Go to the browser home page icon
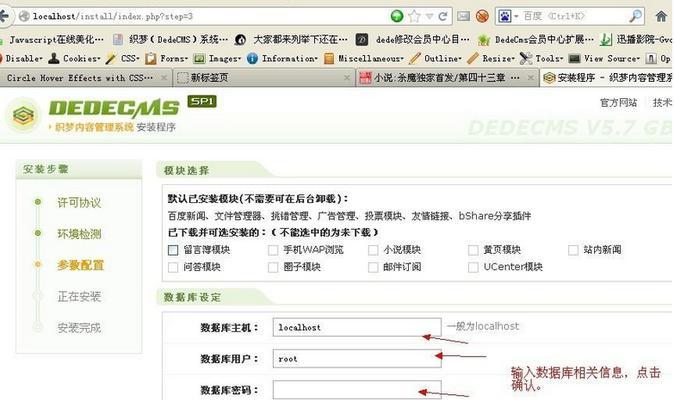Screen dimensions: 674x400 click(x=661, y=16)
